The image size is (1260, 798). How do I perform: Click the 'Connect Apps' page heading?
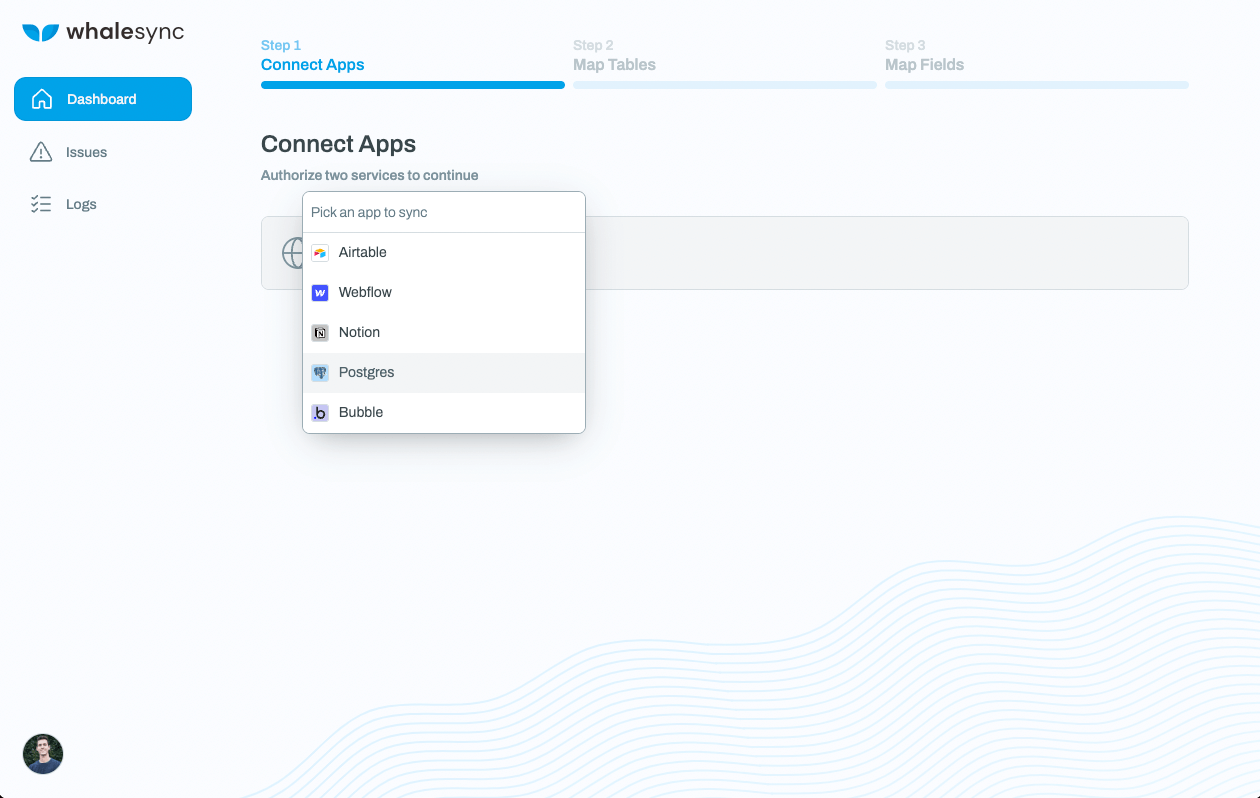tap(338, 144)
